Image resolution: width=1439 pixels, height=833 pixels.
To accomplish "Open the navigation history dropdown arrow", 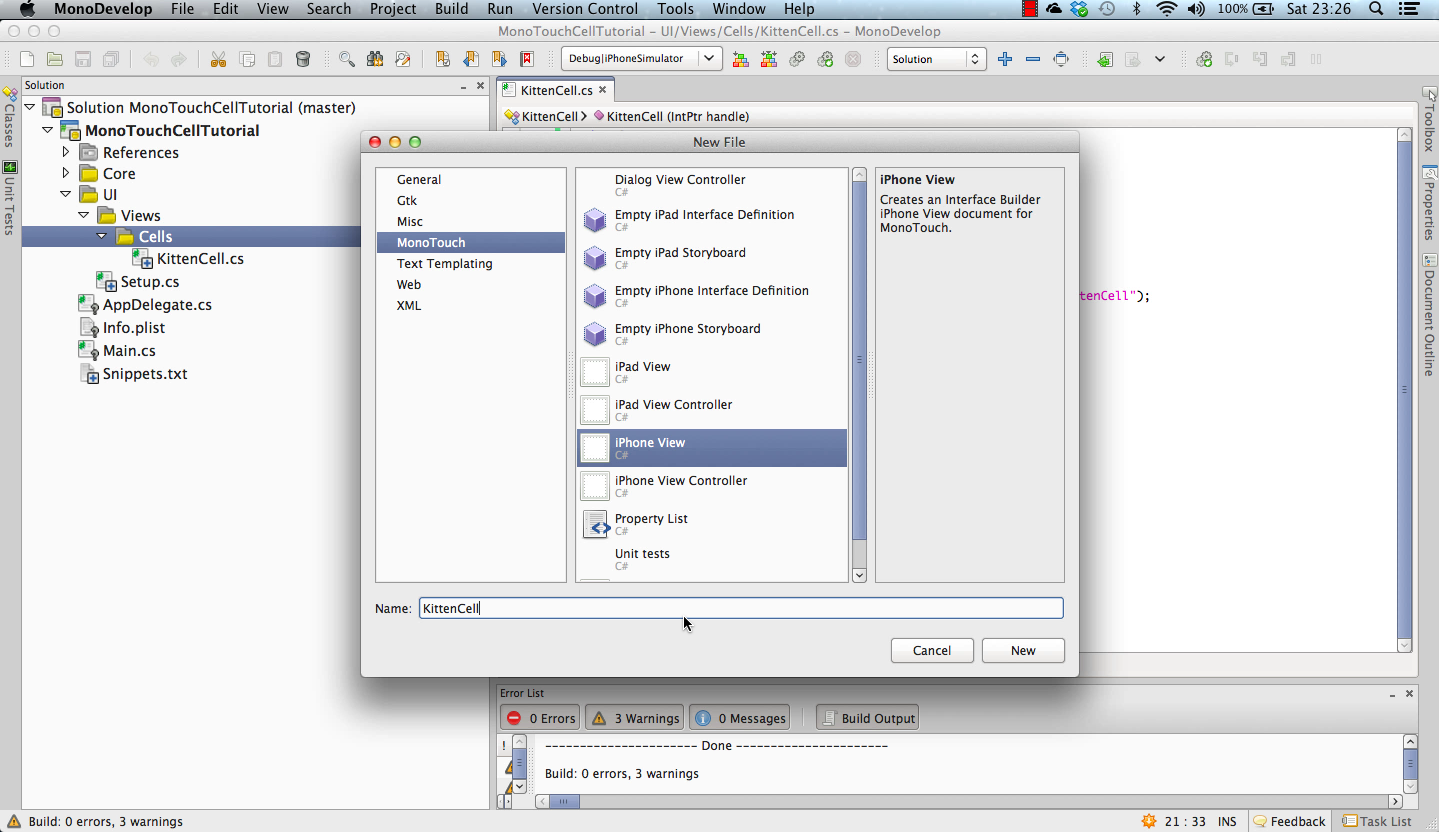I will point(1160,59).
